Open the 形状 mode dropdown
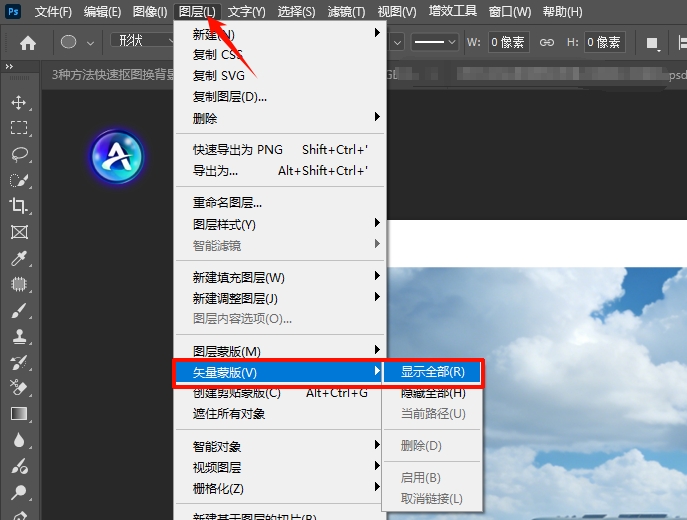This screenshot has height=520, width=687. 142,41
